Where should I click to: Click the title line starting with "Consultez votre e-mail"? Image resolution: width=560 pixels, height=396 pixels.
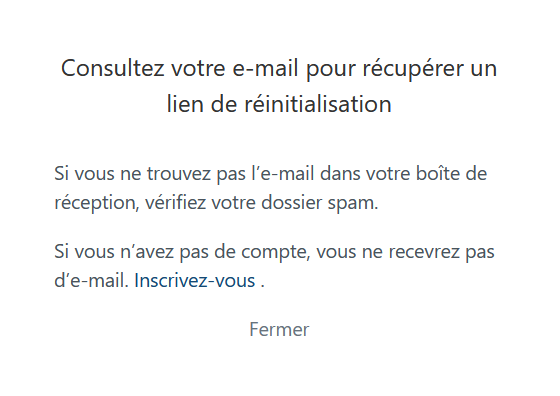coord(279,68)
